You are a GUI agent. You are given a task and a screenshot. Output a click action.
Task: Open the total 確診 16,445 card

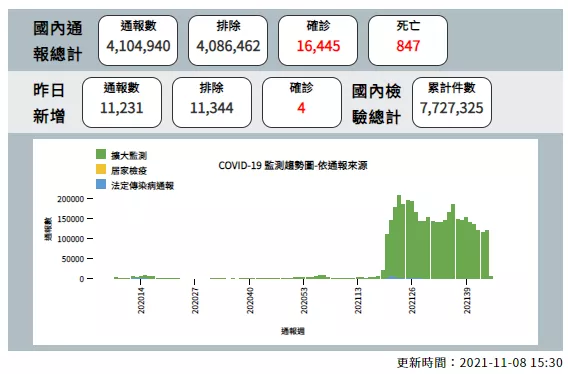tap(318, 40)
